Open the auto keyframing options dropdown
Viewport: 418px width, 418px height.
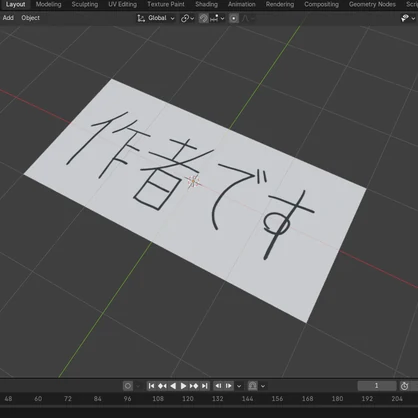tap(138, 386)
